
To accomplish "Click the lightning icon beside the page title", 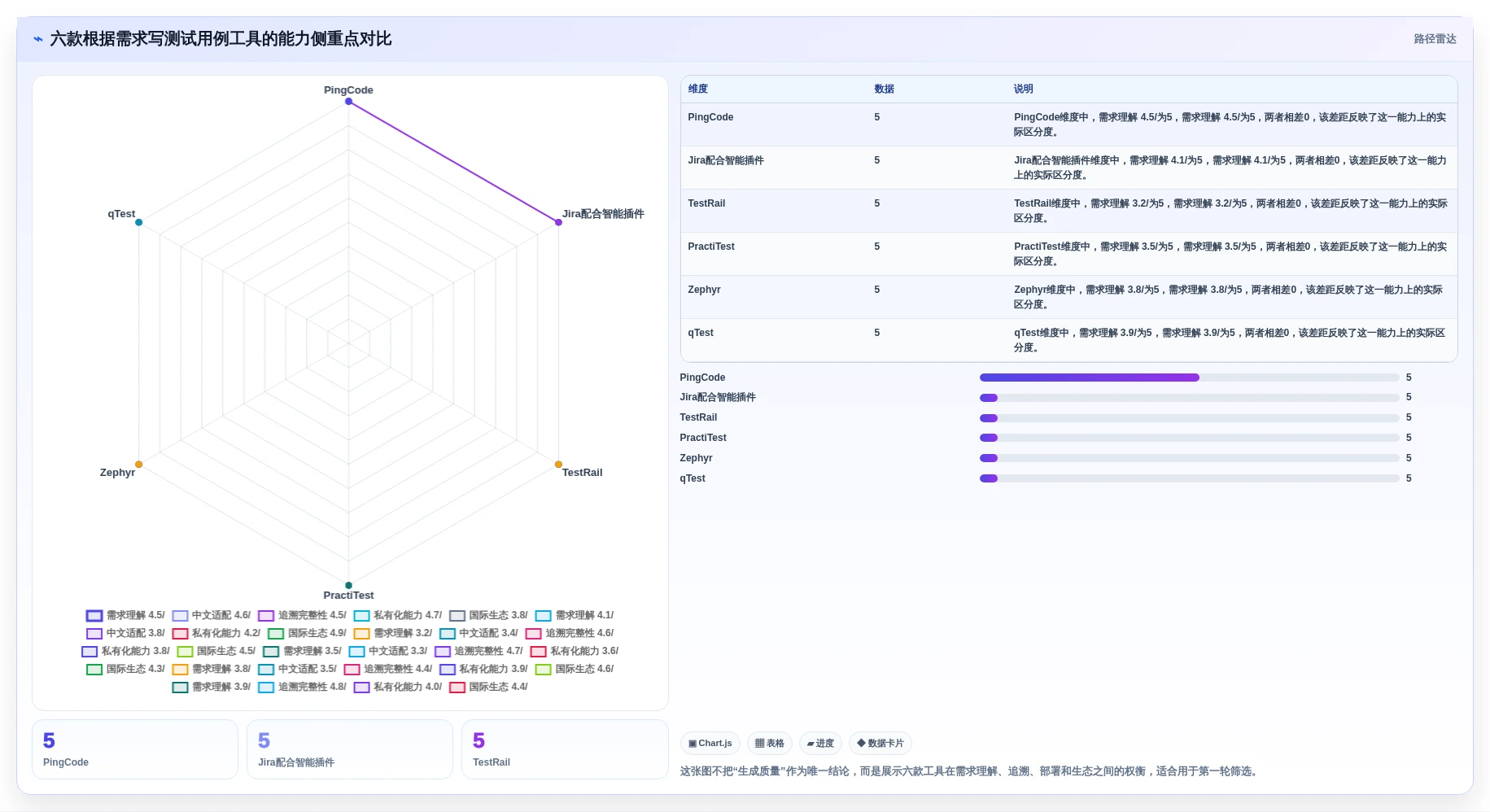I will [37, 39].
